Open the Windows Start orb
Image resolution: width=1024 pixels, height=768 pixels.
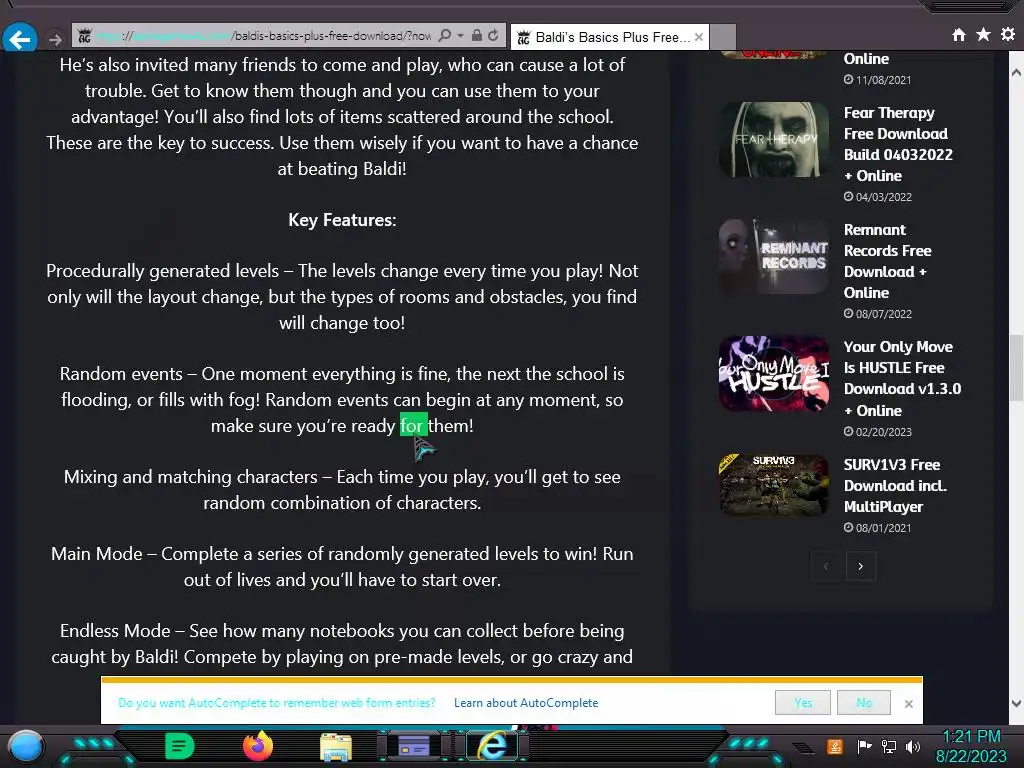pyautogui.click(x=25, y=746)
